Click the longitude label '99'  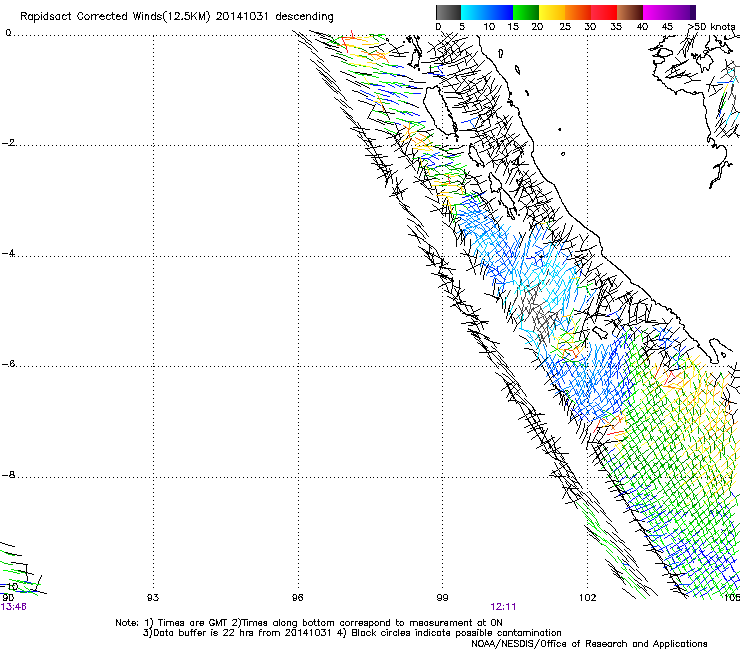coord(442,598)
